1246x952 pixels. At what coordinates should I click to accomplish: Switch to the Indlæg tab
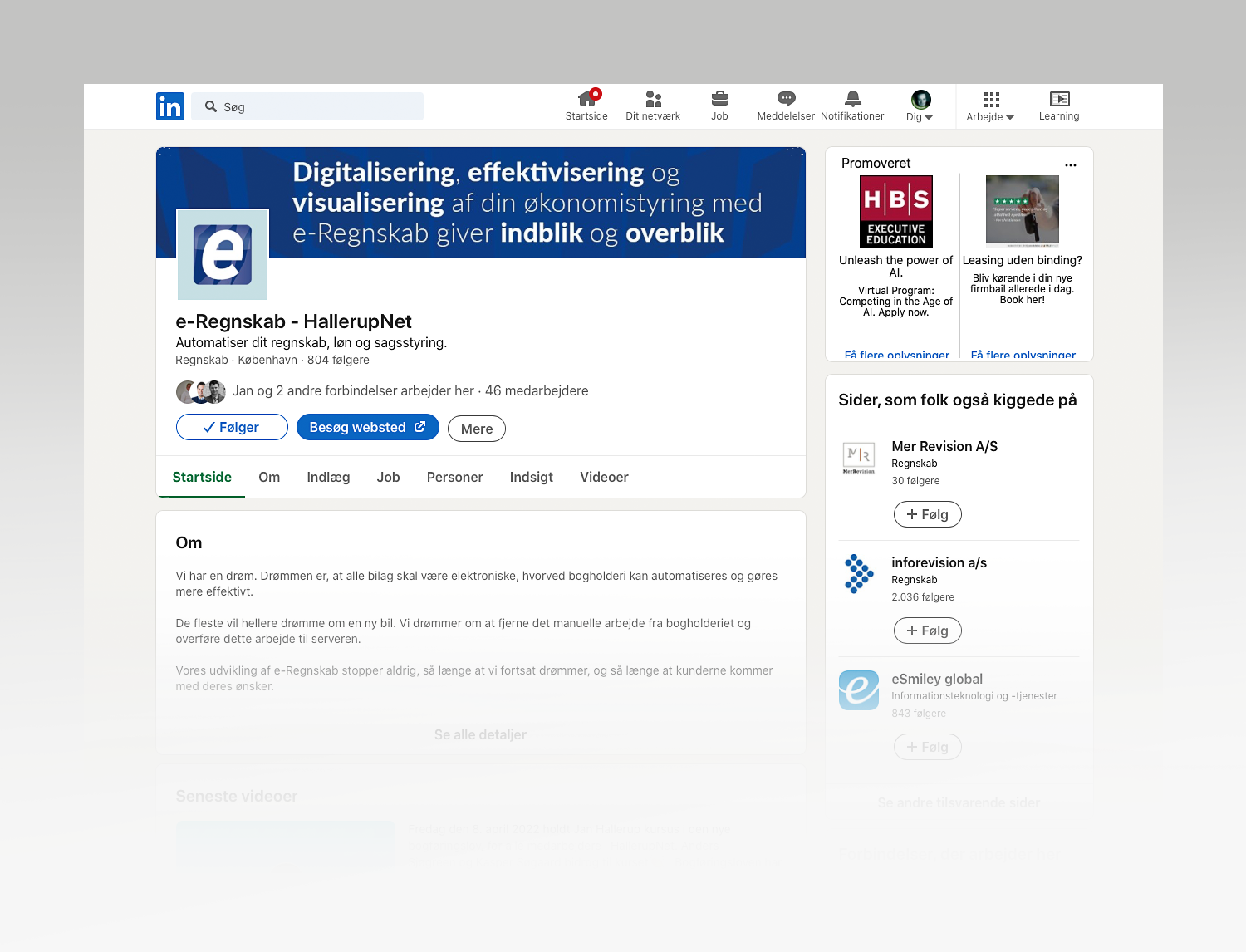click(x=328, y=477)
